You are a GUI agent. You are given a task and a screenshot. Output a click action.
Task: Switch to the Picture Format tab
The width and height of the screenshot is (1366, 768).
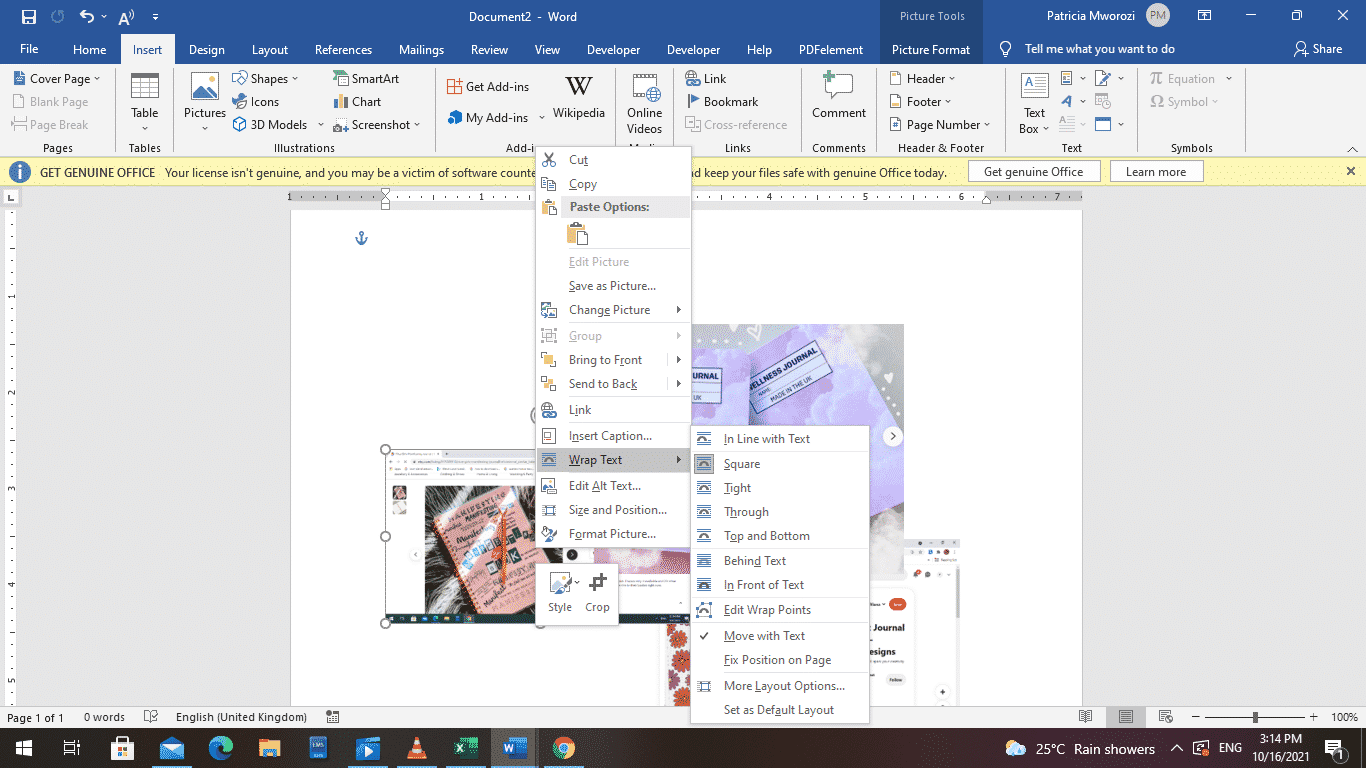[931, 48]
